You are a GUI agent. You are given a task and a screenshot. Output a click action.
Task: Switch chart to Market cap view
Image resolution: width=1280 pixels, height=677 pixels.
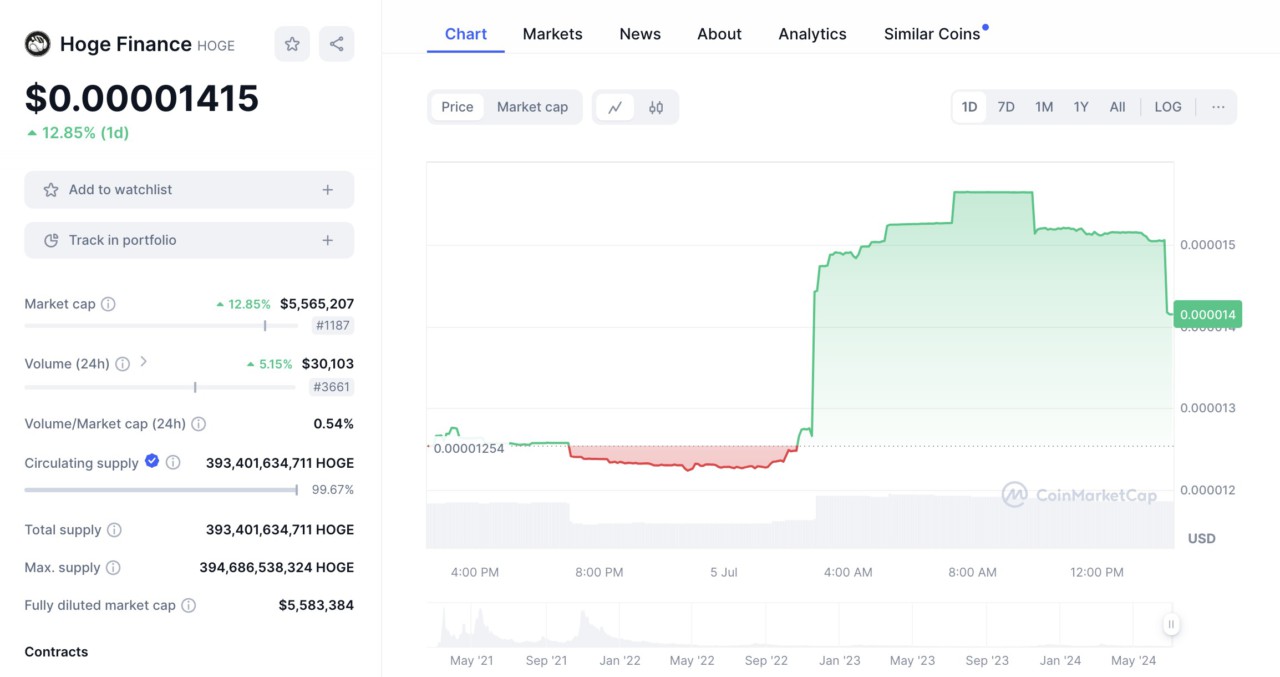click(x=532, y=106)
